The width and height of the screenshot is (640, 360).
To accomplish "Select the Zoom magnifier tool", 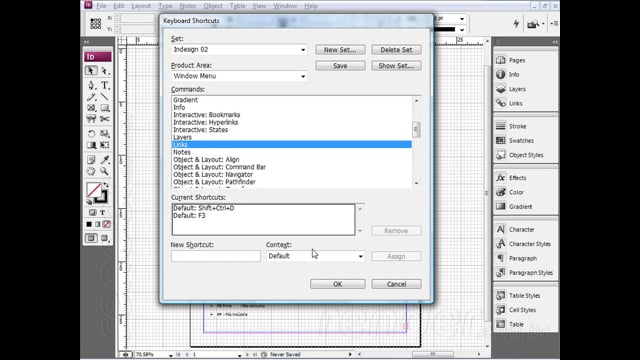I will (x=105, y=171).
